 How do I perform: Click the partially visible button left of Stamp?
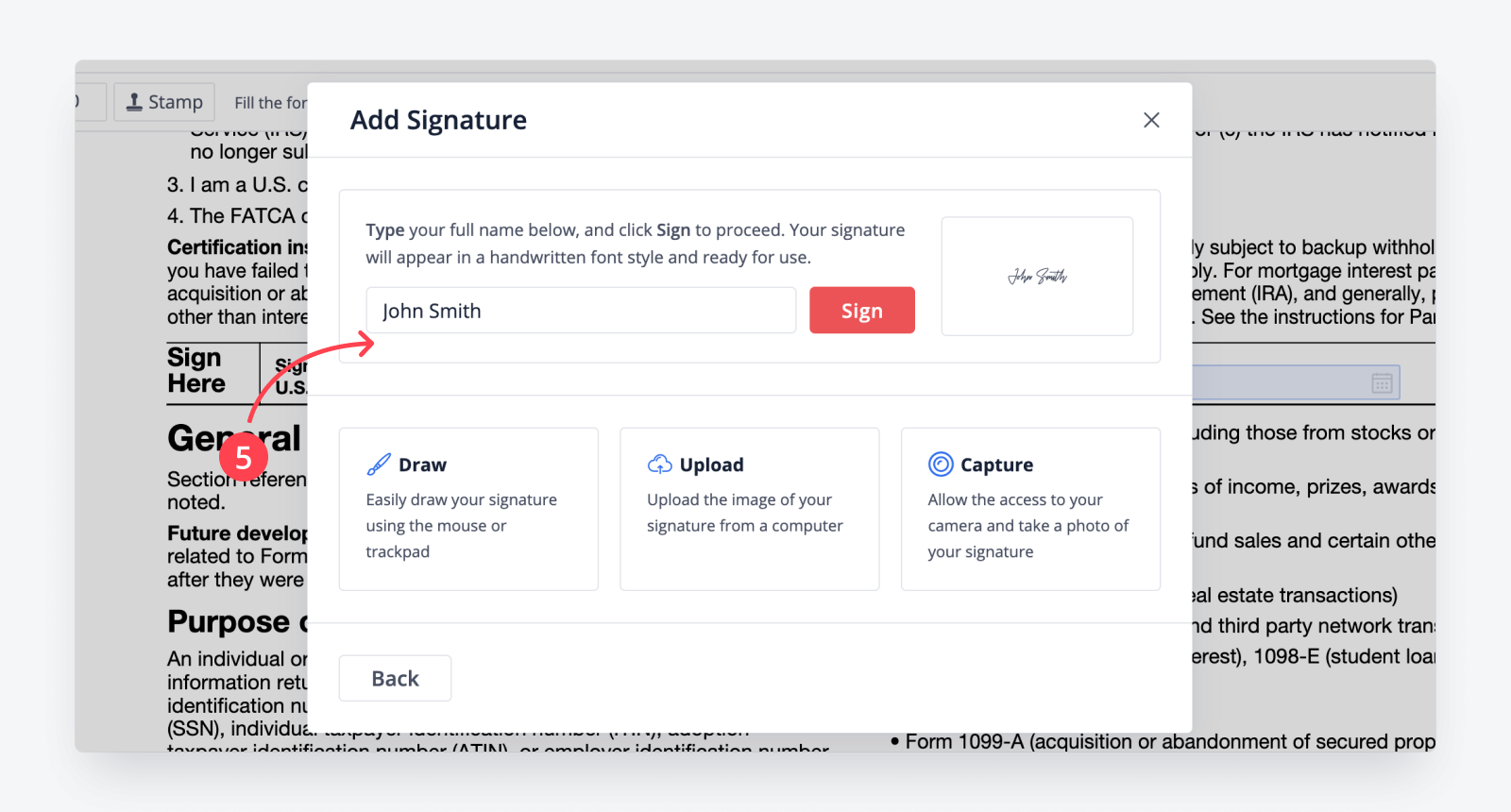click(x=91, y=101)
